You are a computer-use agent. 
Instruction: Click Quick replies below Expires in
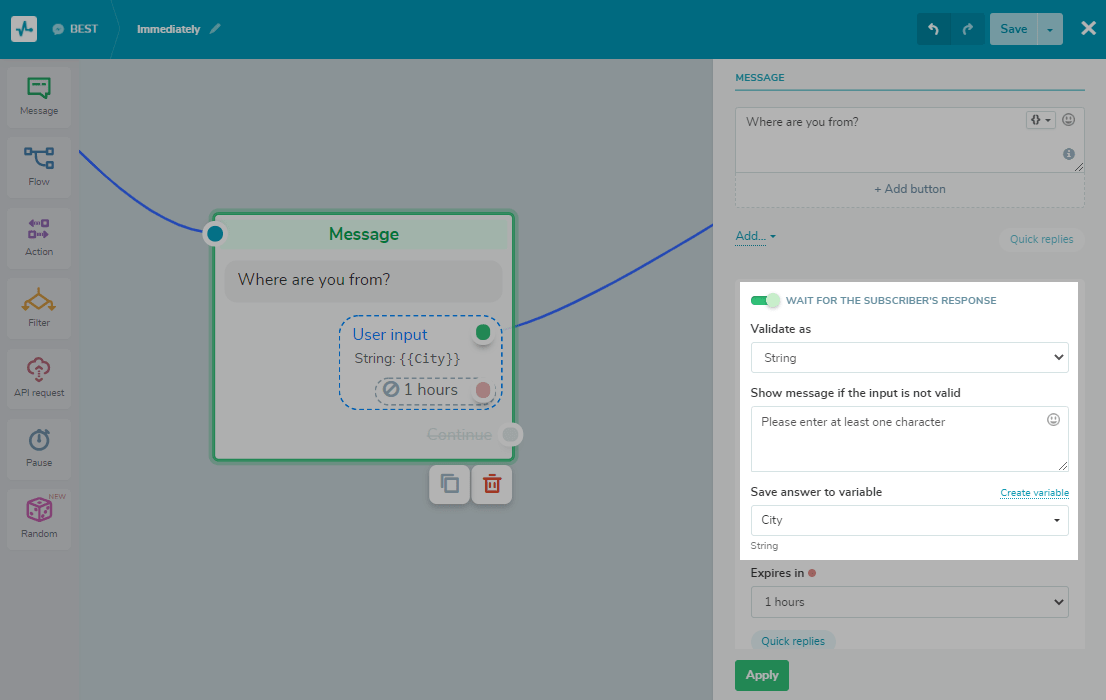tap(793, 641)
